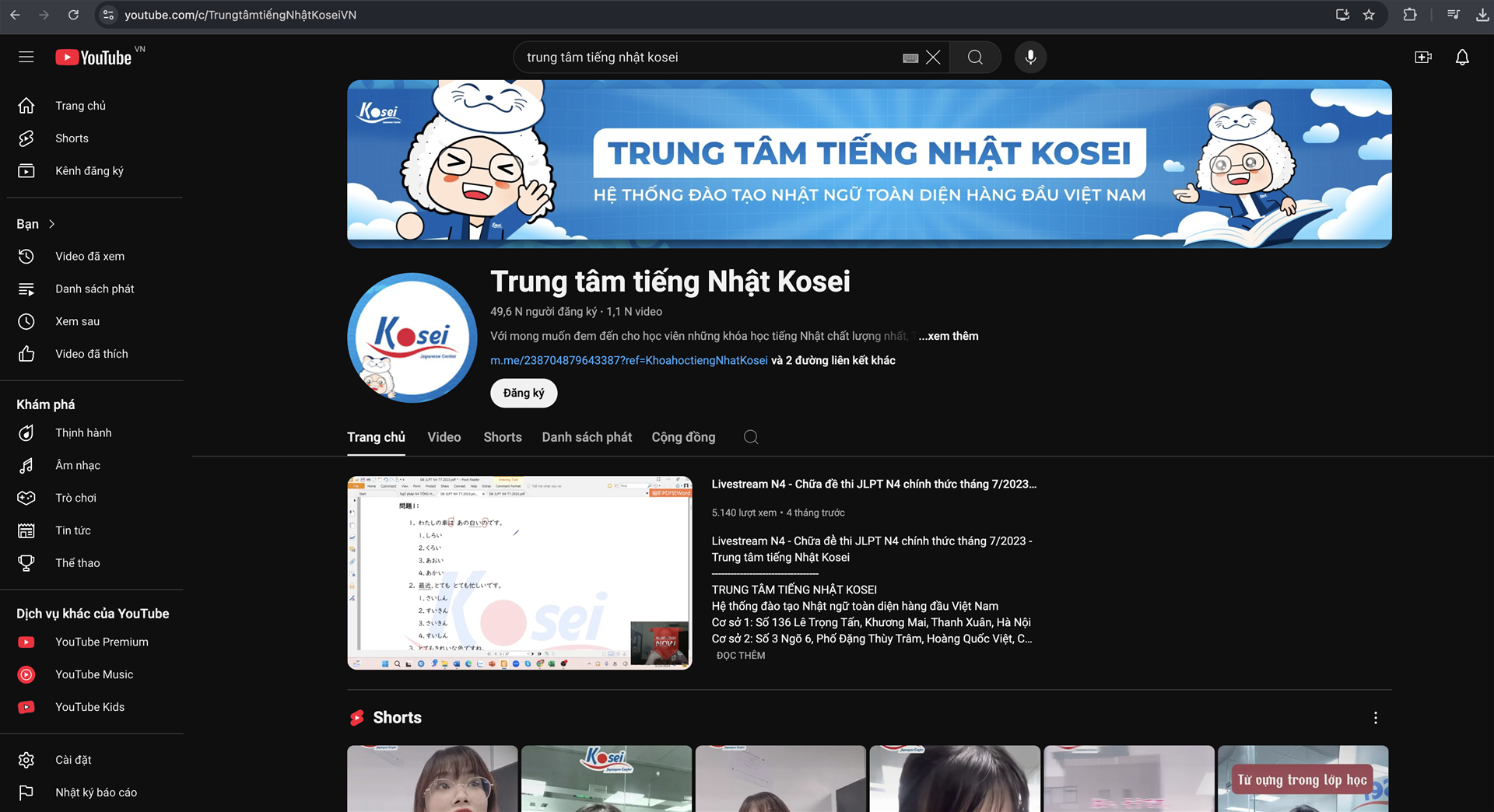Viewport: 1494px width, 812px height.
Task: Click the Kosei channel banner
Action: click(869, 164)
